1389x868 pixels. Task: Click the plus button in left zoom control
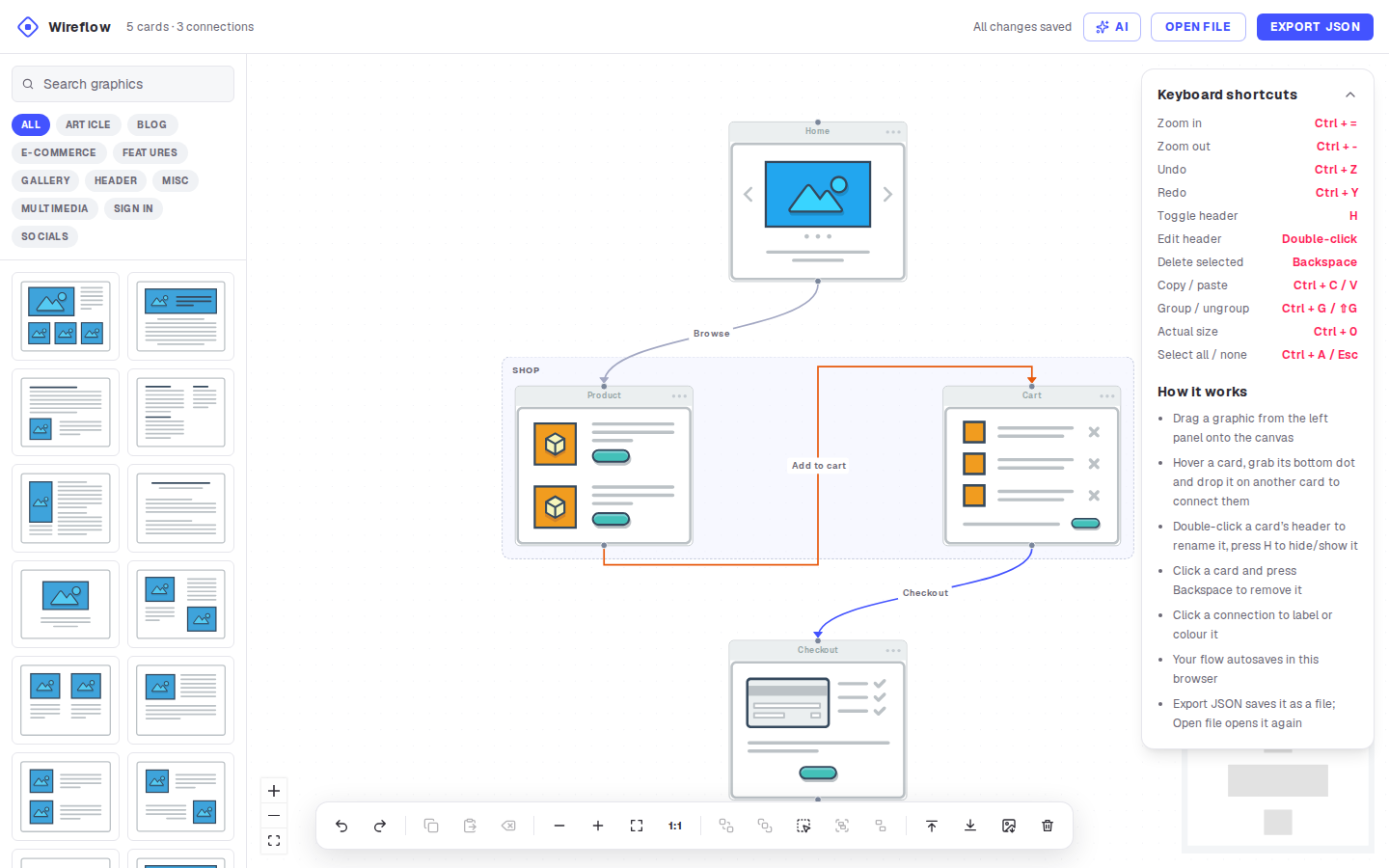[274, 791]
